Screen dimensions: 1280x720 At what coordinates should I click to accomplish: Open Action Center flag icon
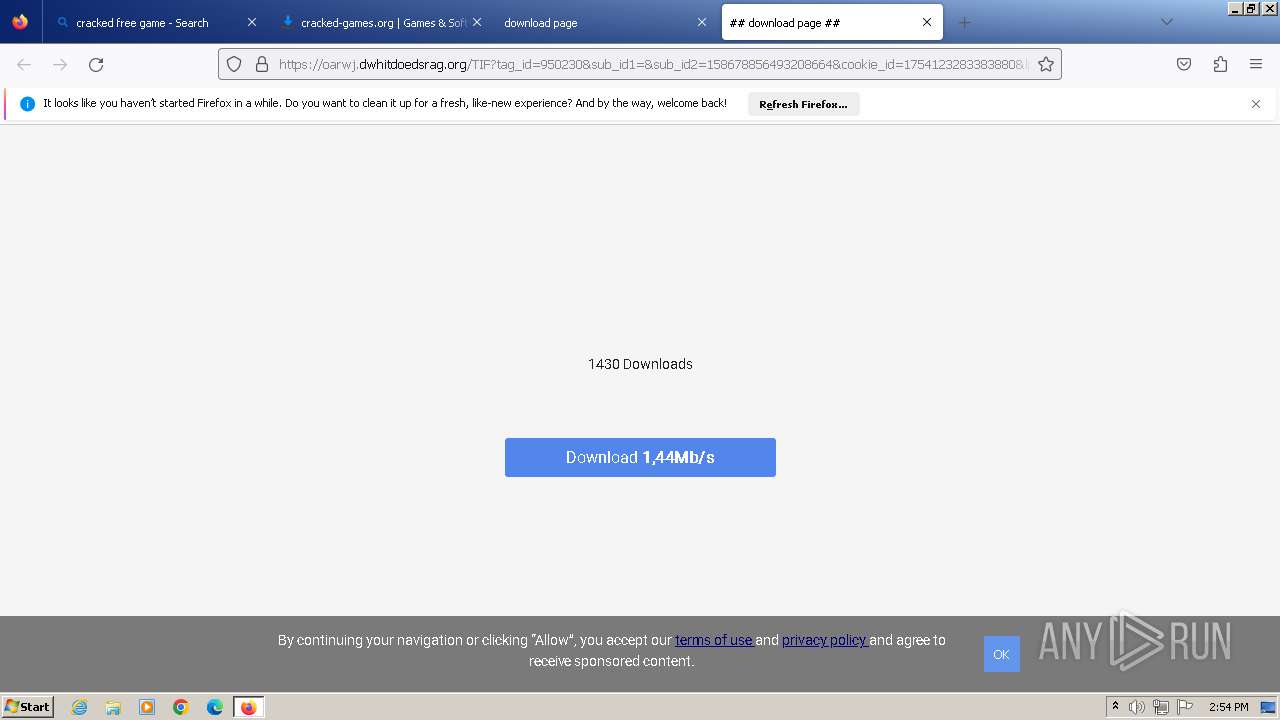point(1185,707)
